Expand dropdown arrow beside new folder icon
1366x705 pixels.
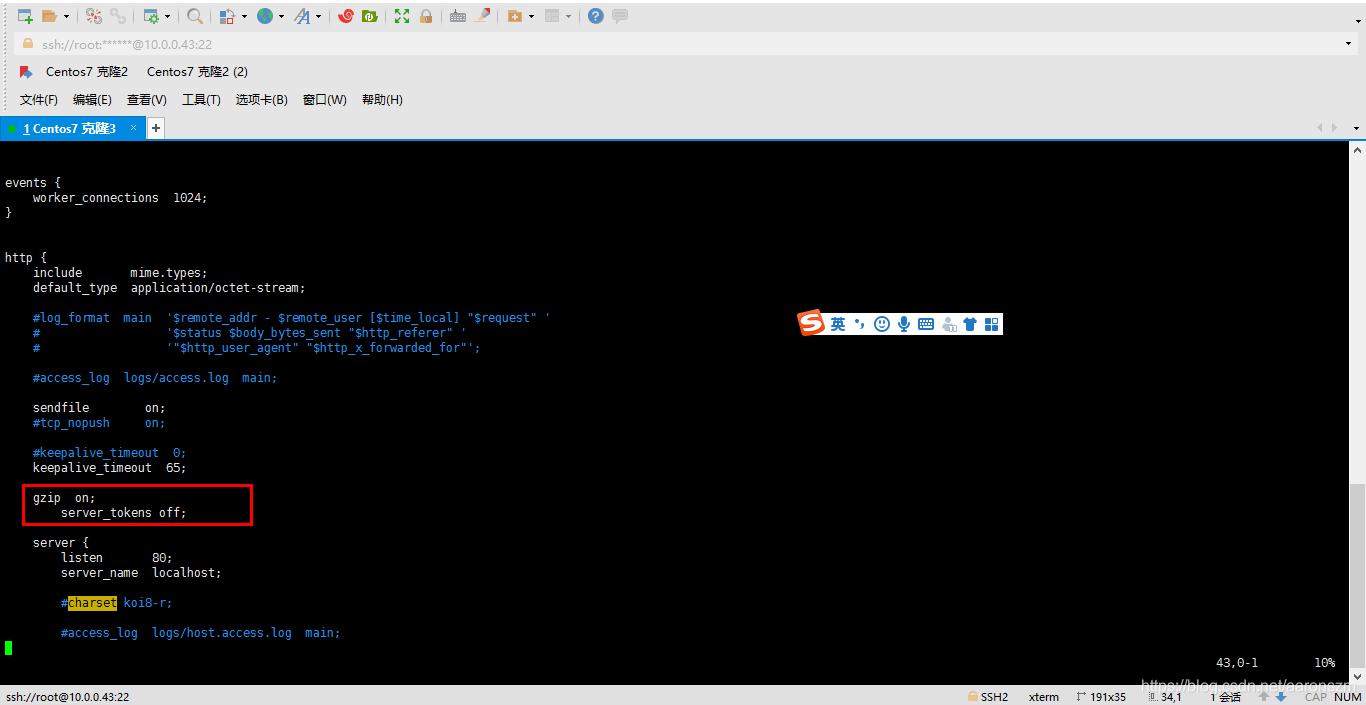pyautogui.click(x=531, y=16)
